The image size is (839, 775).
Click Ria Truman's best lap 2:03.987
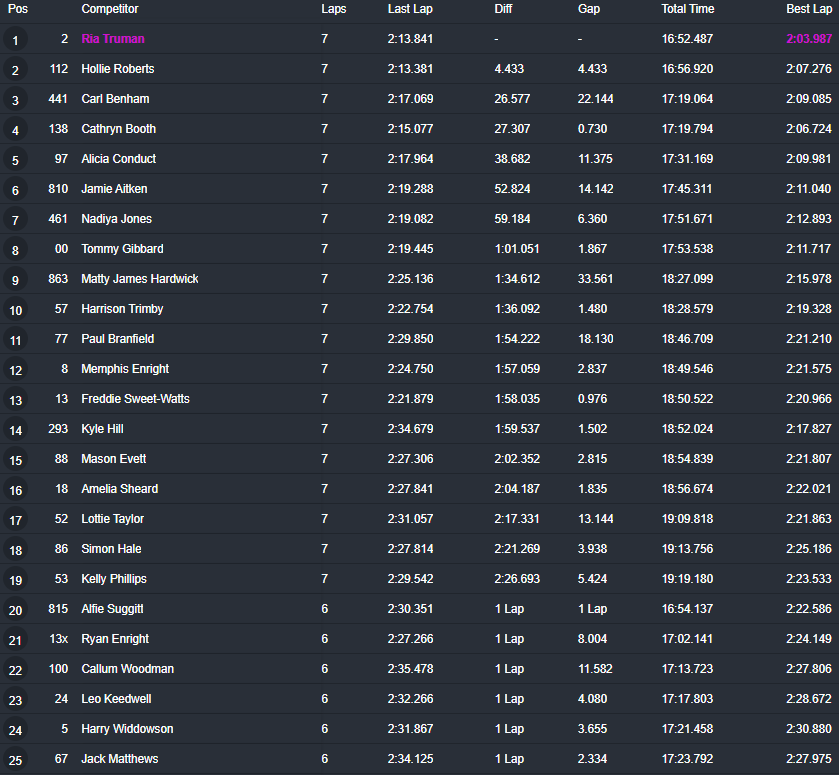point(808,39)
